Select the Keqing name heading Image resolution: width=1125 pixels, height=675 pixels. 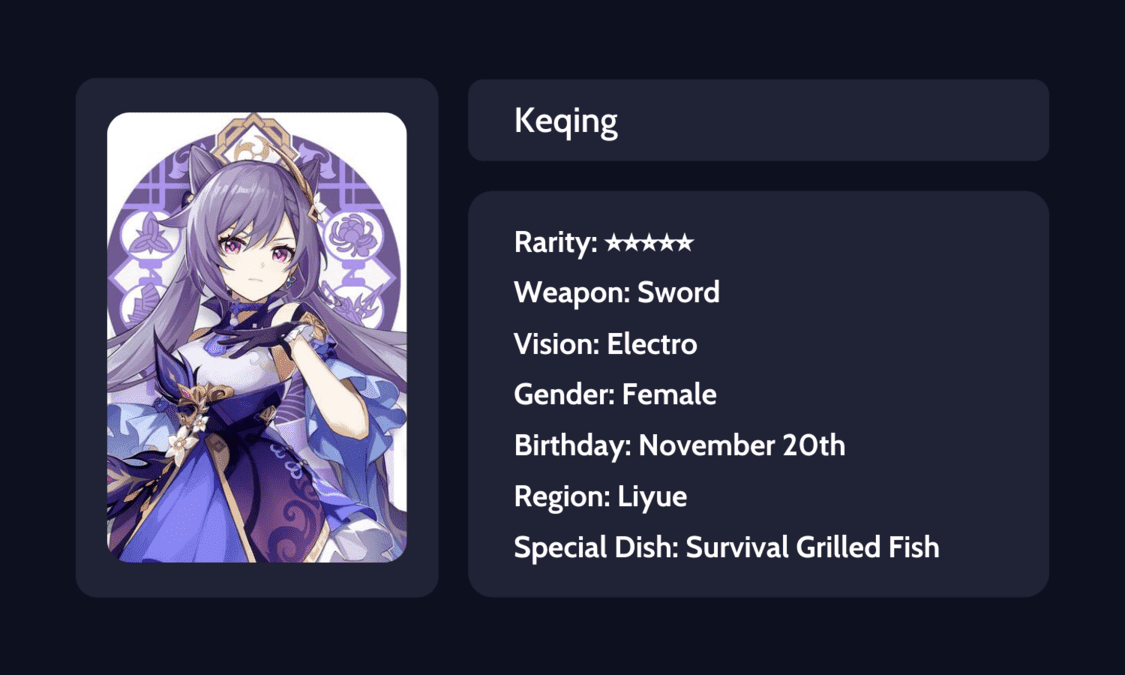(x=565, y=121)
